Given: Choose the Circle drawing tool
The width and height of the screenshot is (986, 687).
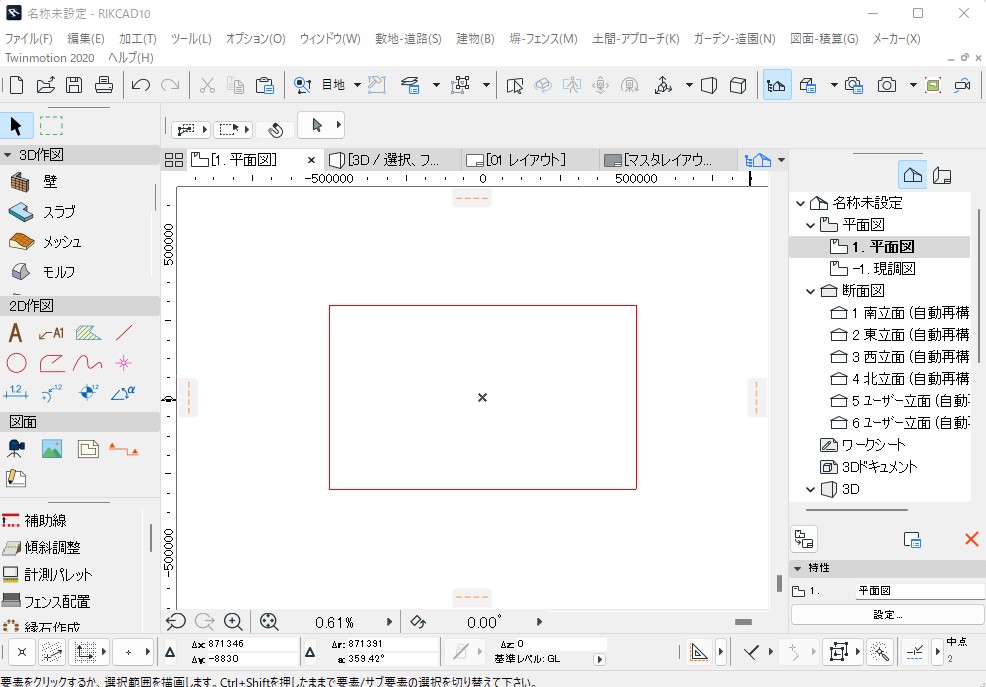Looking at the screenshot, I should (16, 363).
